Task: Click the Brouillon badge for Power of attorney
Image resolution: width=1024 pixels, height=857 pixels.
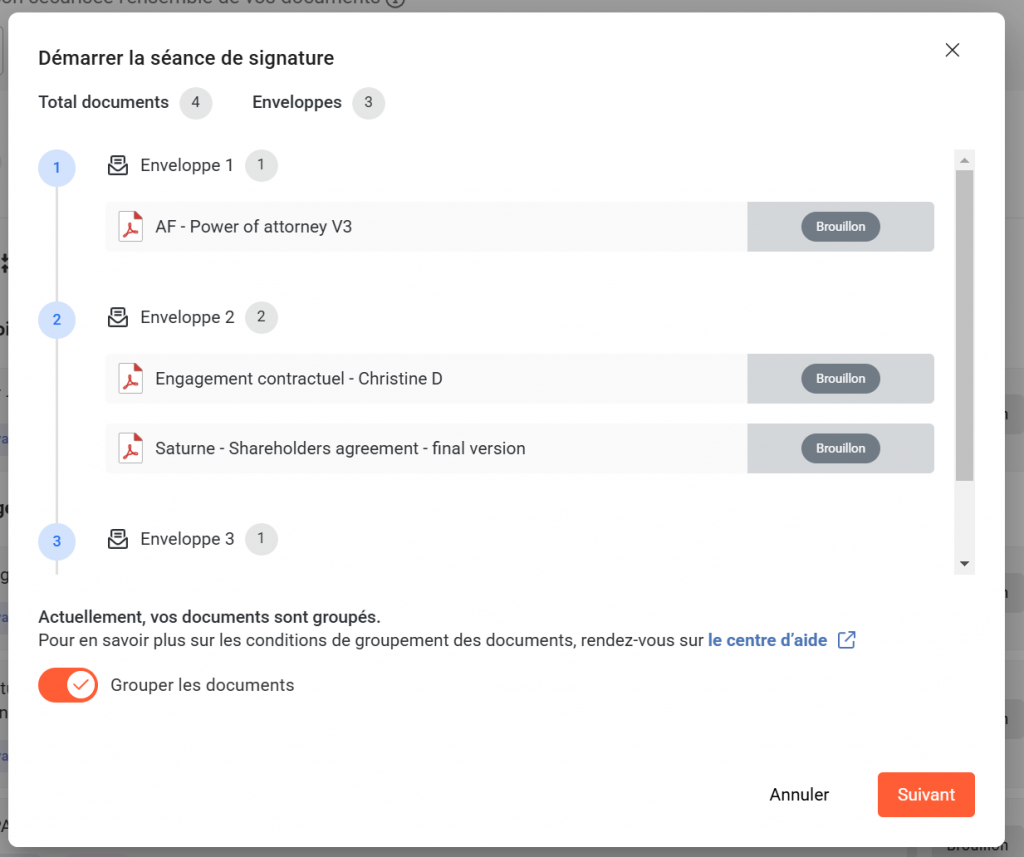Action: click(840, 227)
